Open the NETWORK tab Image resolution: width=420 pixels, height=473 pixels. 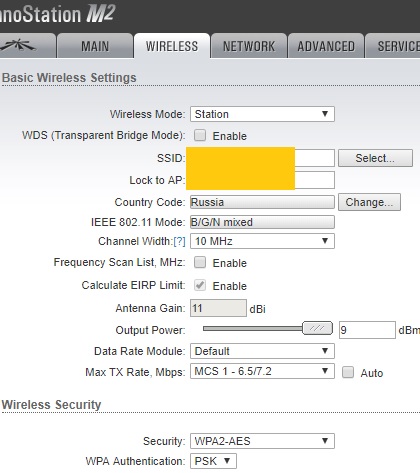(x=249, y=46)
